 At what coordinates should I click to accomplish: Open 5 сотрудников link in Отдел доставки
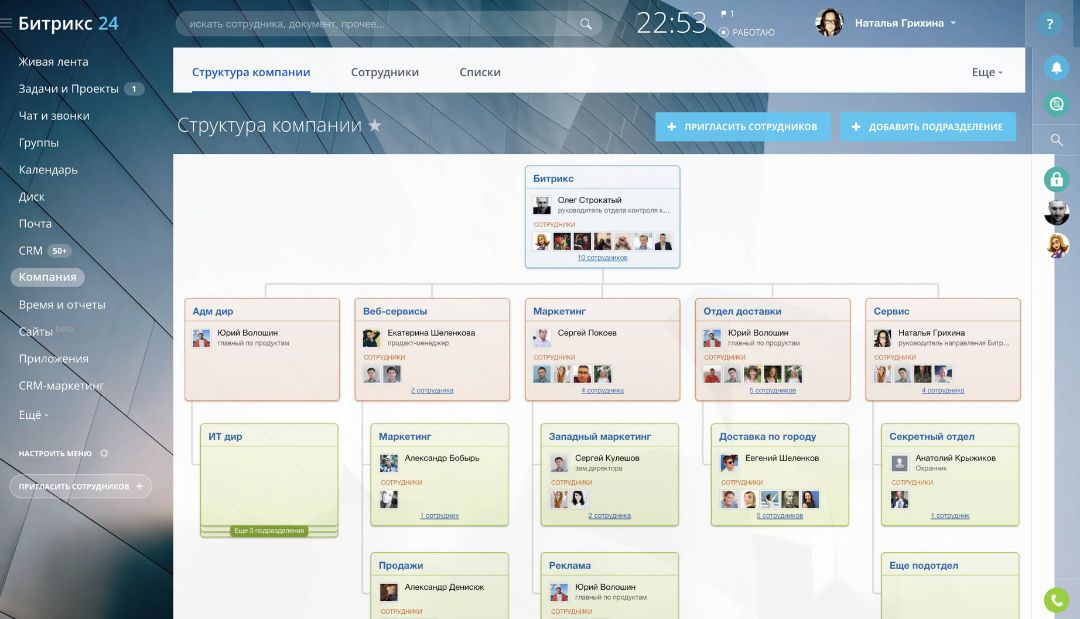tap(772, 390)
